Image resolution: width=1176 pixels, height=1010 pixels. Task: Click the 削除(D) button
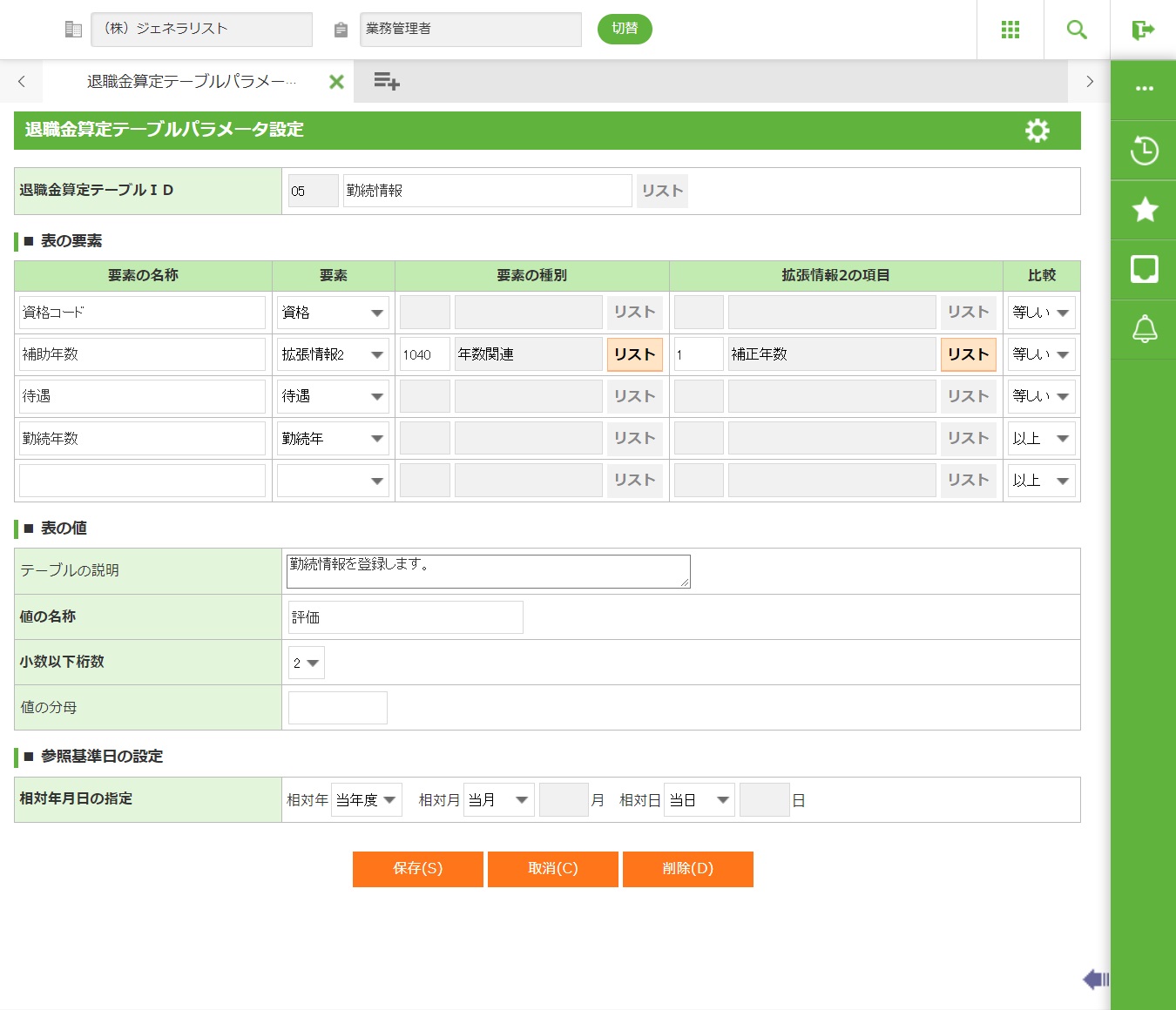pyautogui.click(x=687, y=869)
